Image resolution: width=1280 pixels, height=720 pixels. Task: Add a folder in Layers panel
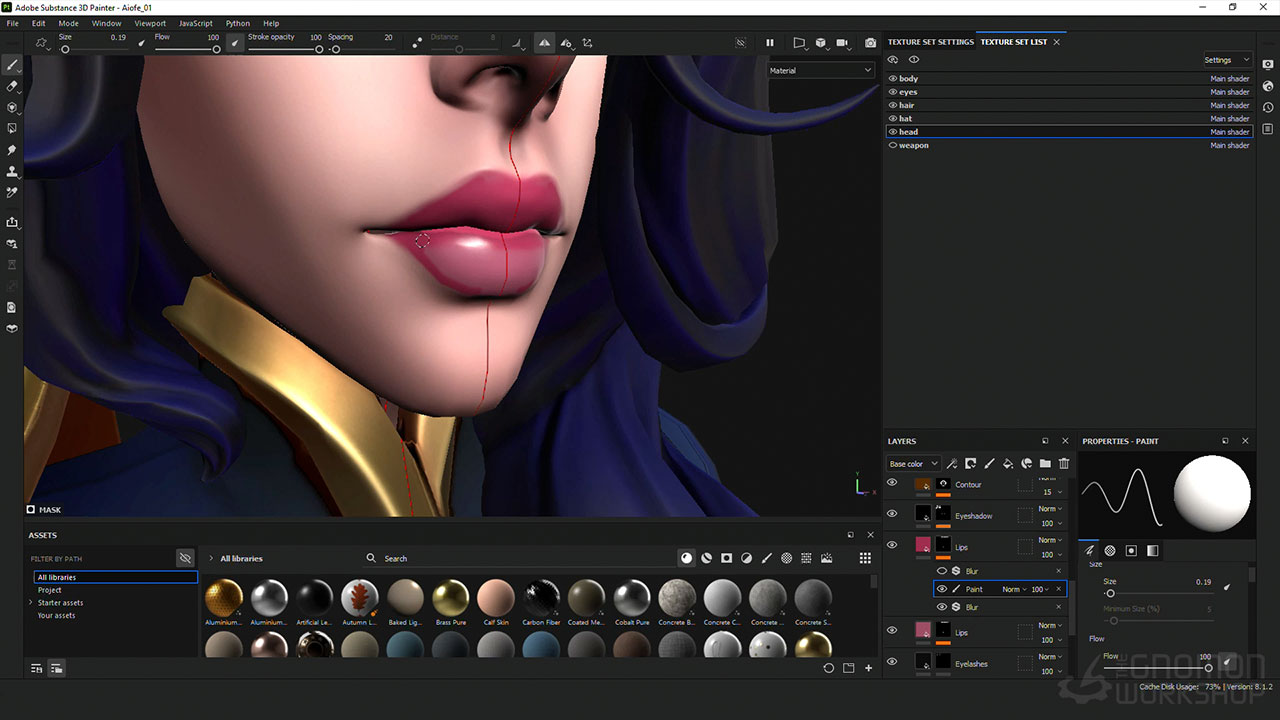(1045, 463)
